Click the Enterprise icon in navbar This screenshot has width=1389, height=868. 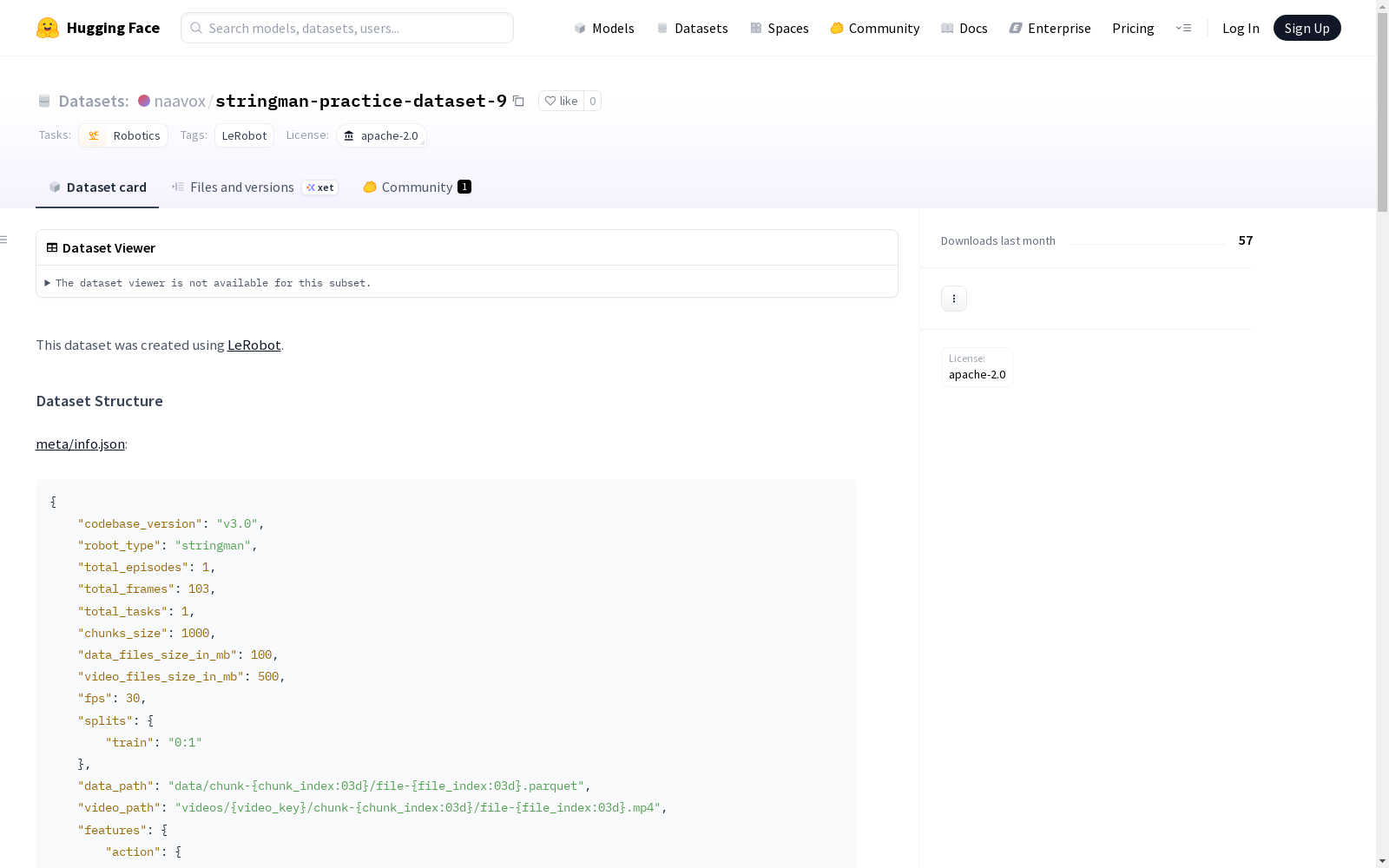point(1016,28)
